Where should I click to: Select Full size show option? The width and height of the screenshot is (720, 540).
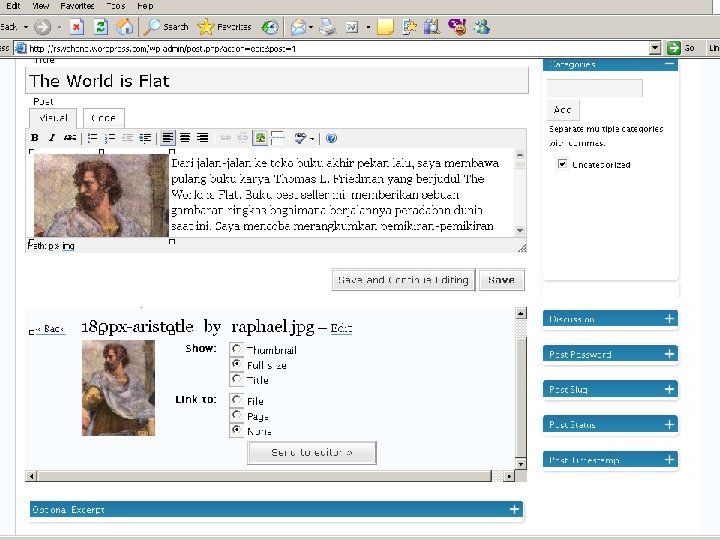coord(236,364)
